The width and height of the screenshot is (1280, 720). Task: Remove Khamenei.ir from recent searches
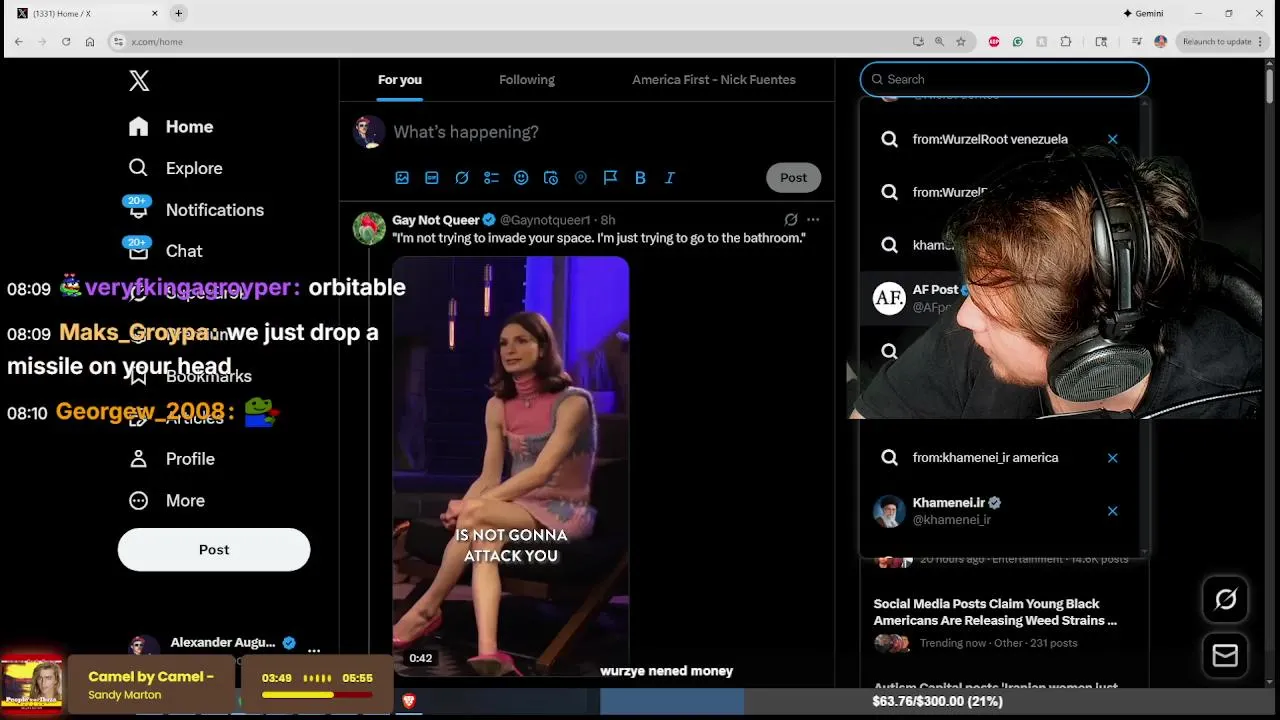tap(1112, 511)
